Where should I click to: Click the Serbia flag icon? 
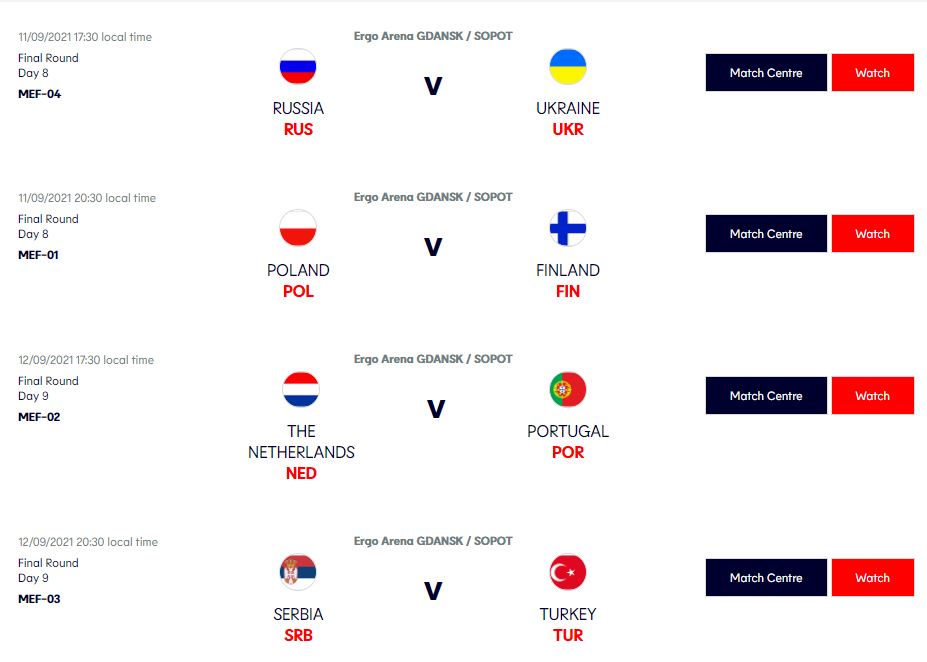click(x=298, y=572)
